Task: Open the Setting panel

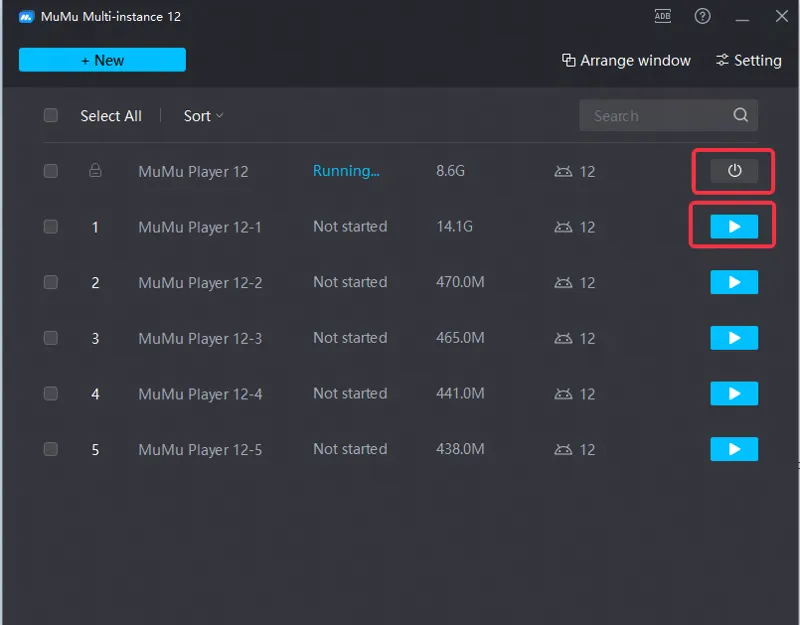Action: 748,60
